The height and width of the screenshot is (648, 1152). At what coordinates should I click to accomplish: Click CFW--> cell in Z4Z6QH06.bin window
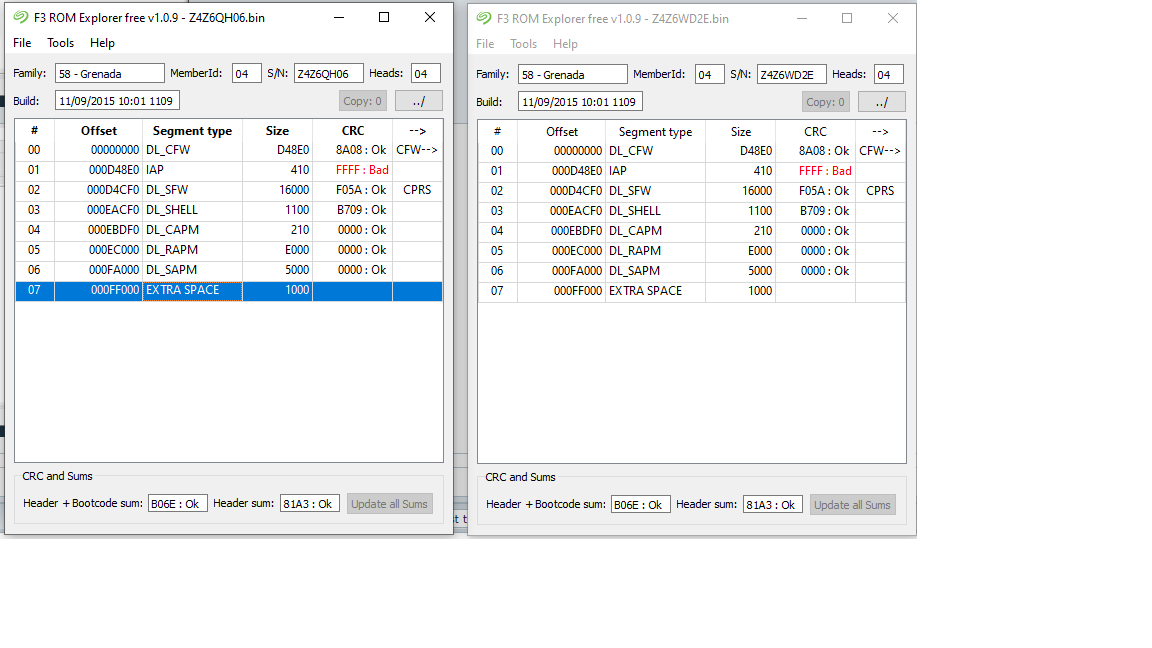[417, 150]
